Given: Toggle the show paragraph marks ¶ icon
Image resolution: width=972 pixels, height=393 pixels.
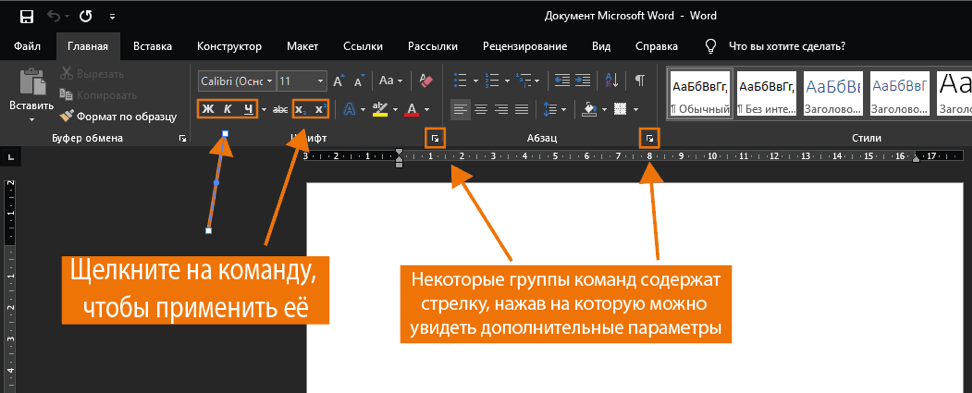Looking at the screenshot, I should (639, 81).
